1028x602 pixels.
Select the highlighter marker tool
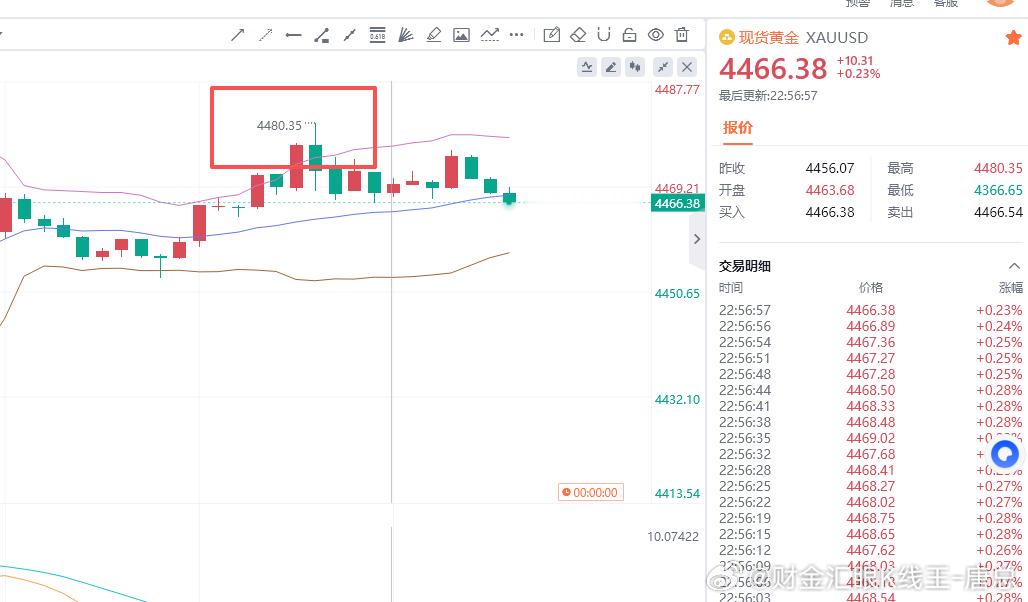point(433,35)
